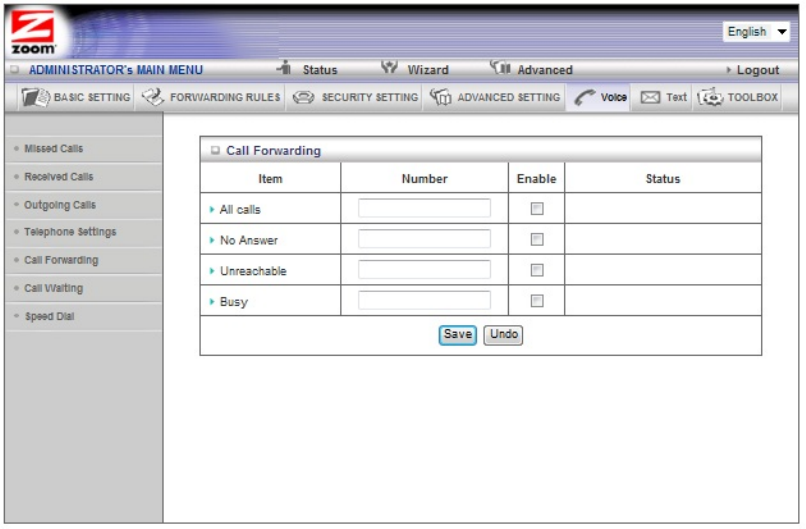Viewport: 806px width, 529px height.
Task: Switch to the Advanced Setting tab
Action: point(495,97)
